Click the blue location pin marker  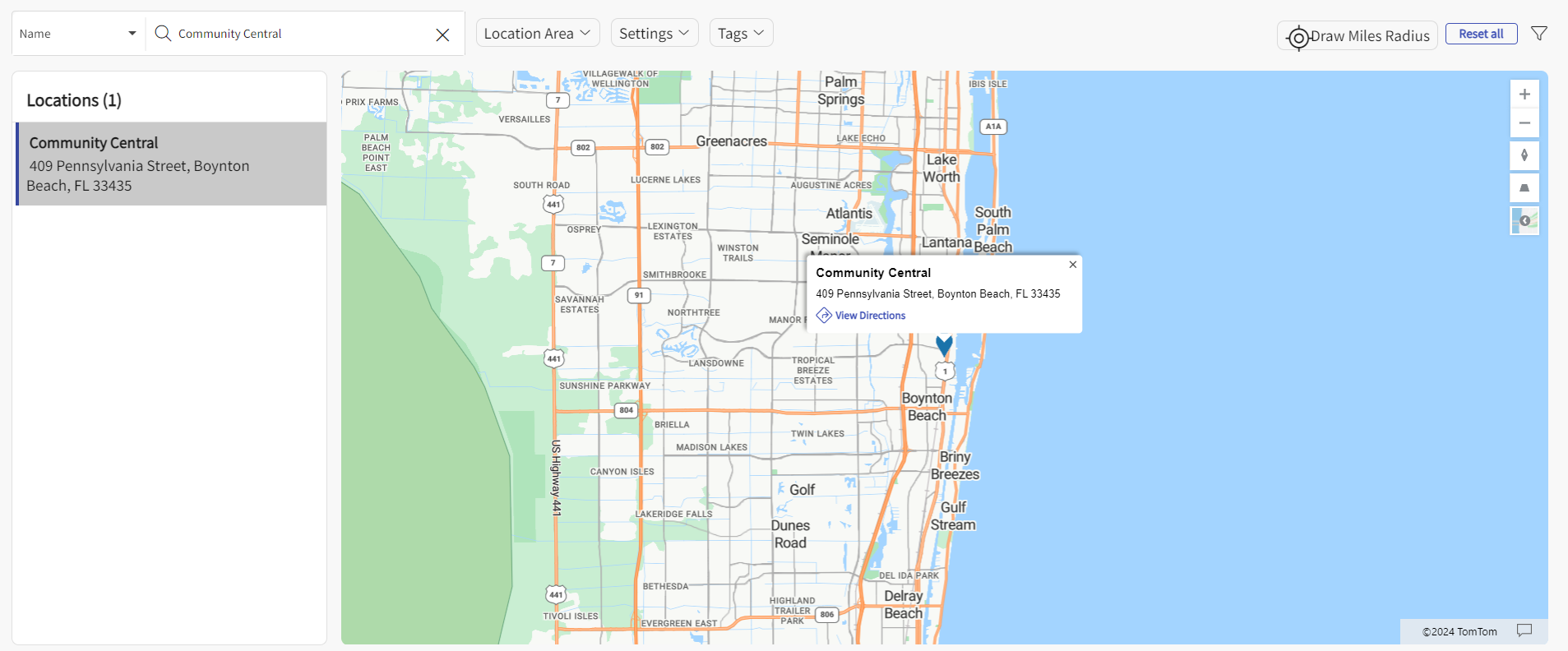pos(944,345)
